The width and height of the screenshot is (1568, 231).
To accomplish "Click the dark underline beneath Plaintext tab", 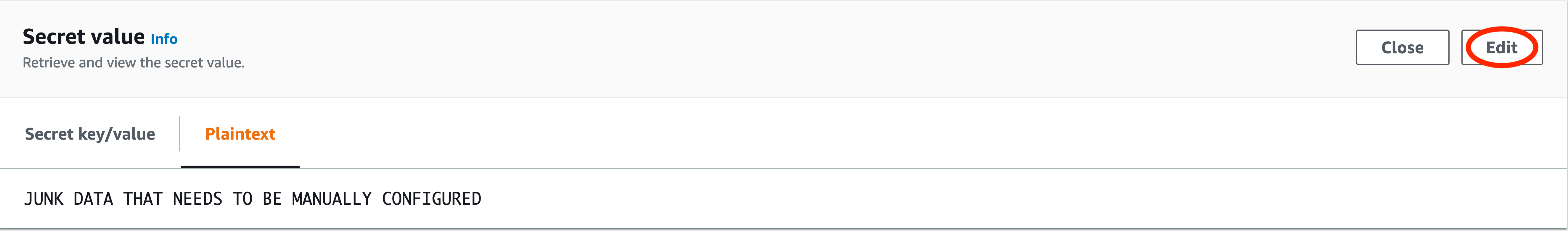I will (x=240, y=166).
